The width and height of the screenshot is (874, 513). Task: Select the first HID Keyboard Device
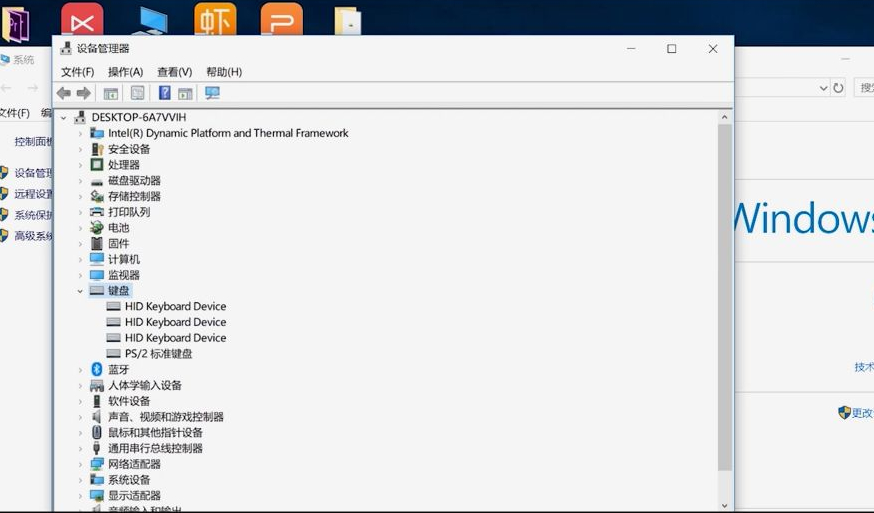pos(175,307)
